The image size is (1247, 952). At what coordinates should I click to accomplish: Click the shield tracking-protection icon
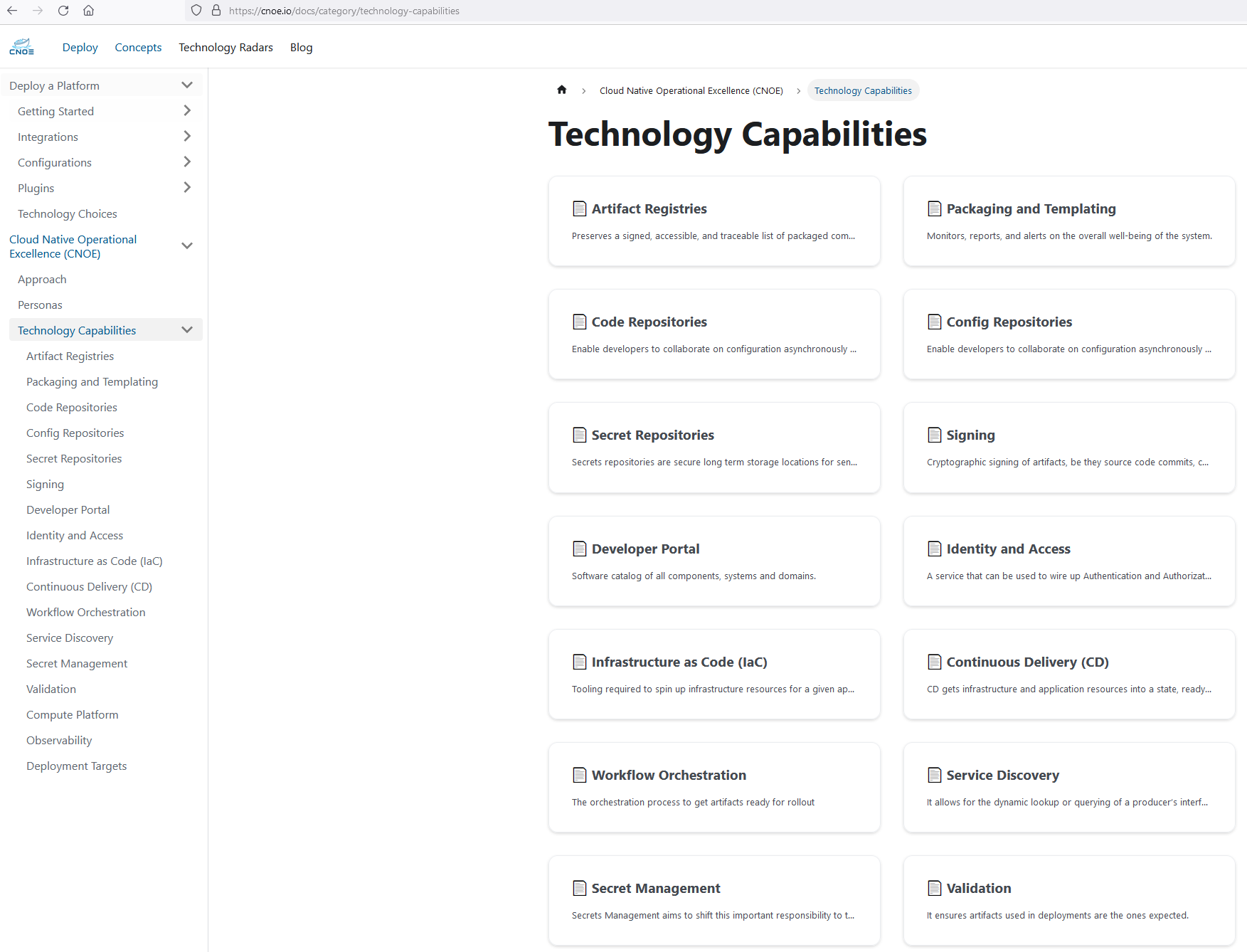[196, 11]
